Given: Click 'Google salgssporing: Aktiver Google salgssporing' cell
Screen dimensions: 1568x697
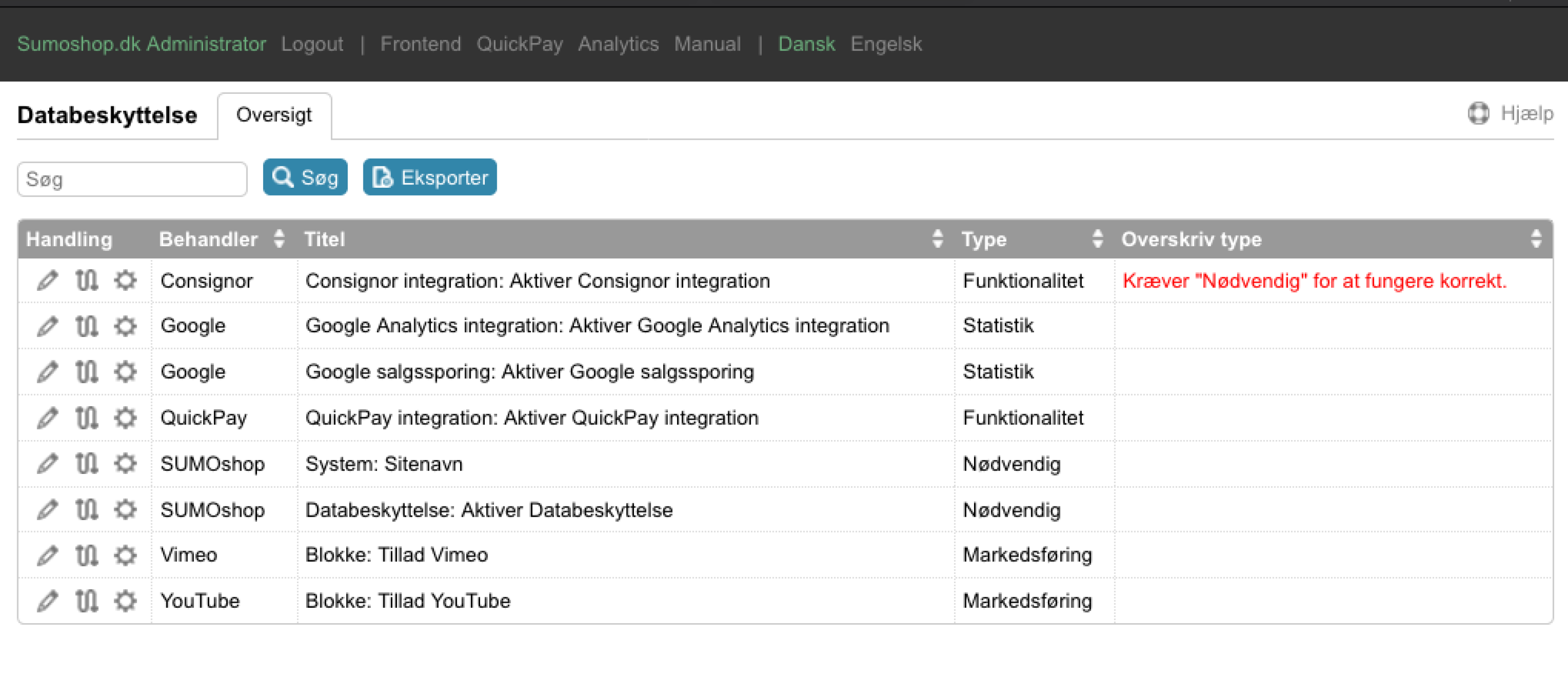Looking at the screenshot, I should point(530,371).
